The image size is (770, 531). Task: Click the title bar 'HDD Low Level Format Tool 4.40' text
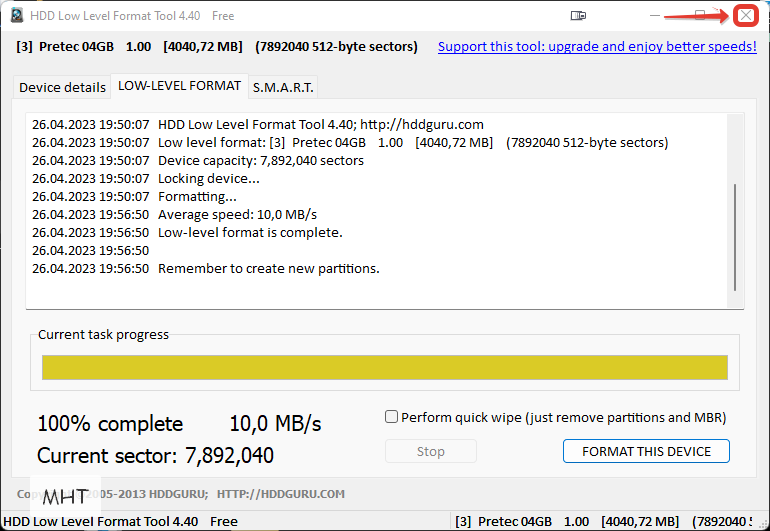click(x=115, y=16)
